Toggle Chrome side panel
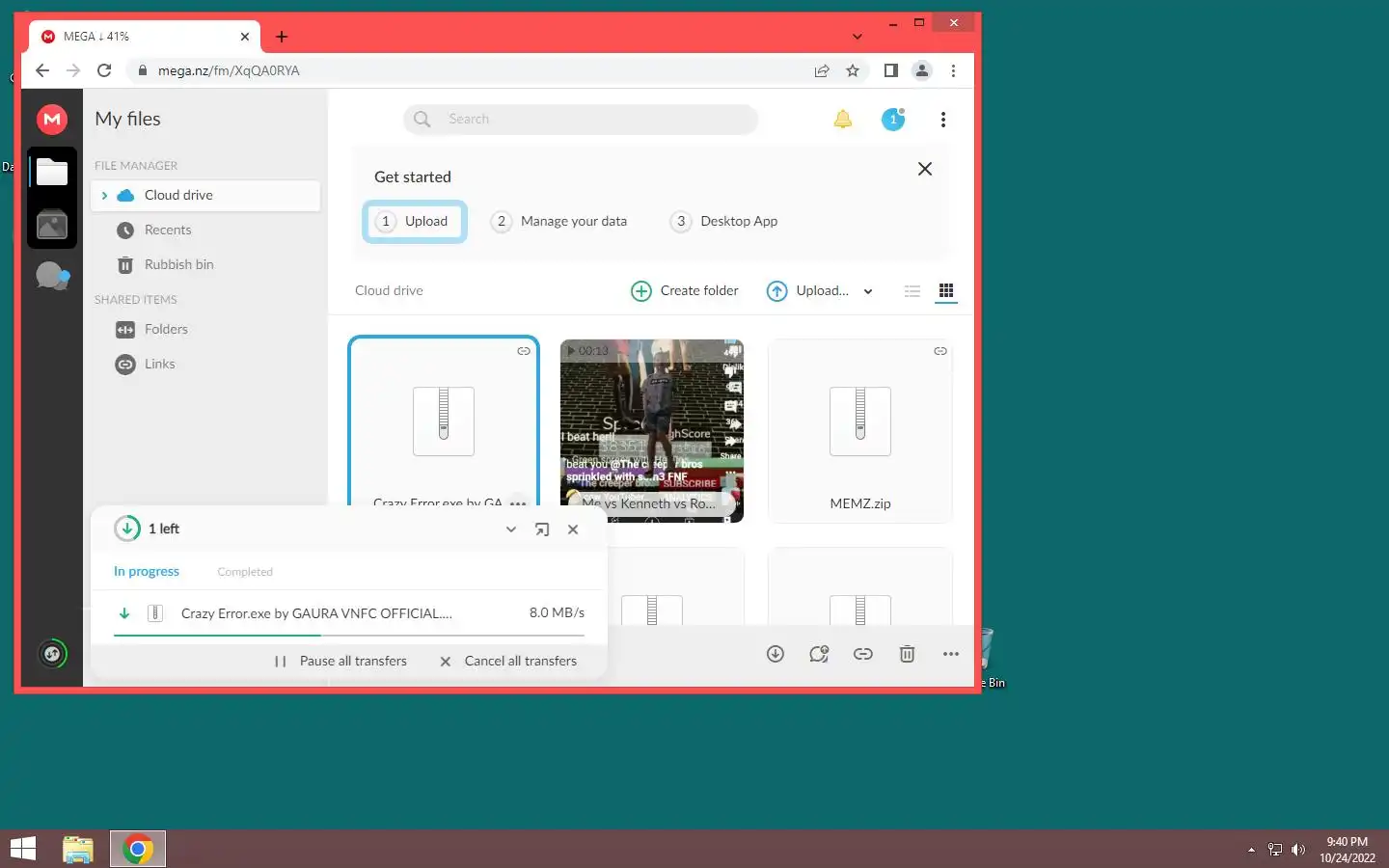This screenshot has height=868, width=1389. click(891, 70)
